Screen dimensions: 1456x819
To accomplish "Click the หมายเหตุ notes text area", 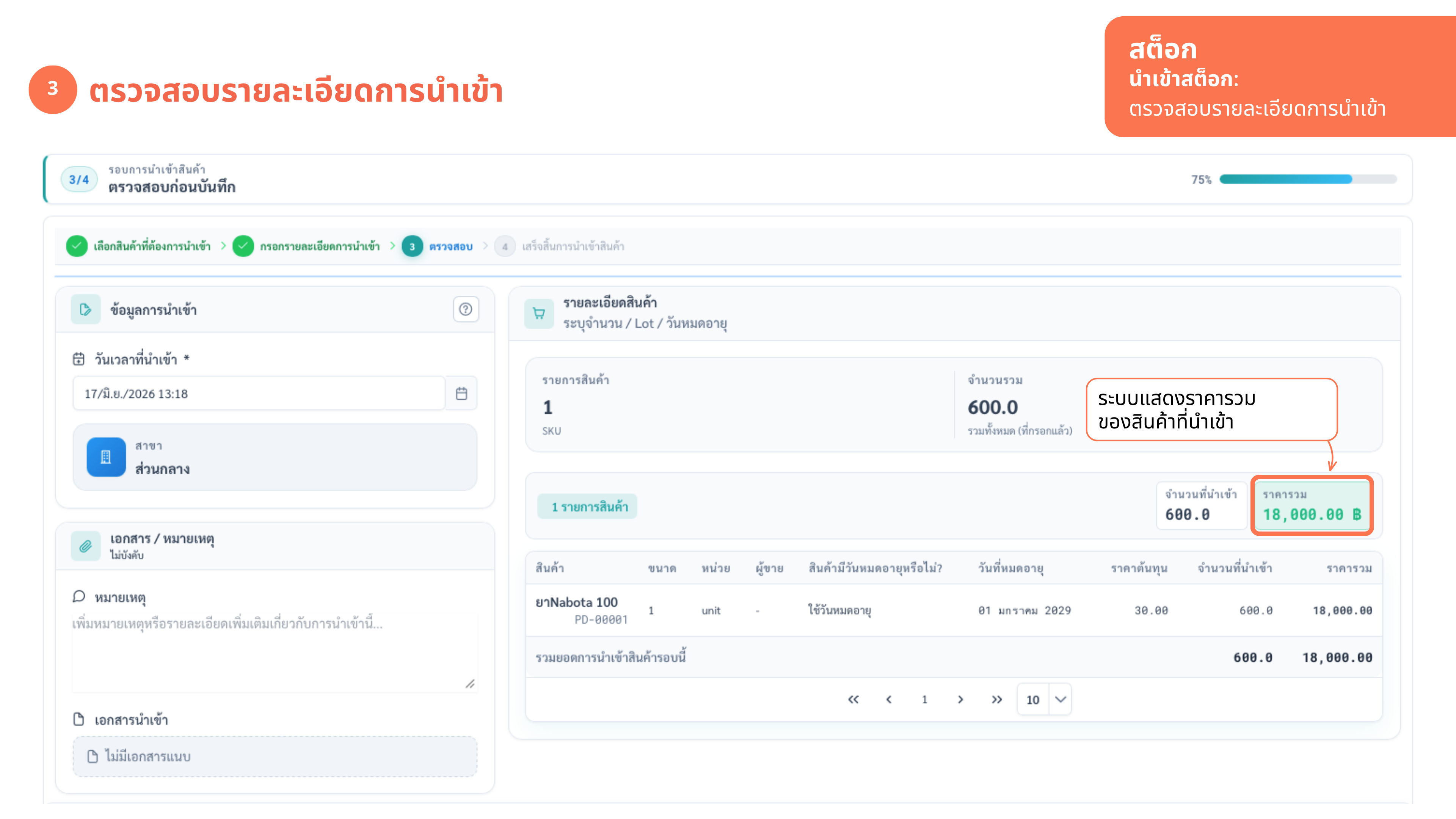I will pos(275,652).
